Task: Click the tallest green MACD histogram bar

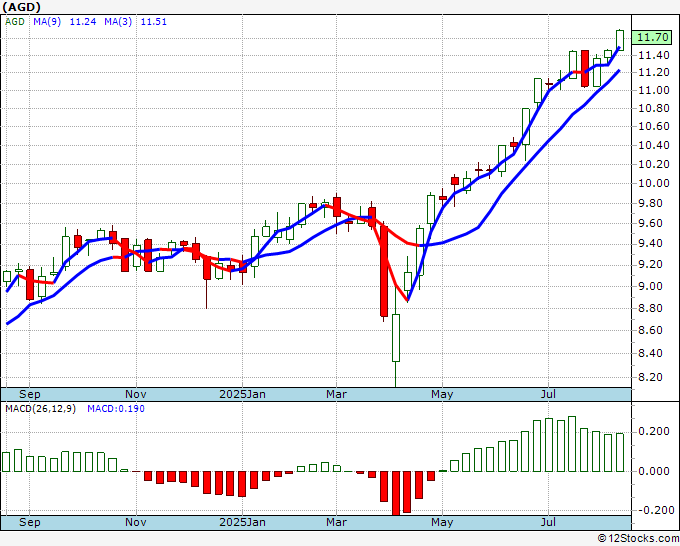Action: tap(572, 444)
